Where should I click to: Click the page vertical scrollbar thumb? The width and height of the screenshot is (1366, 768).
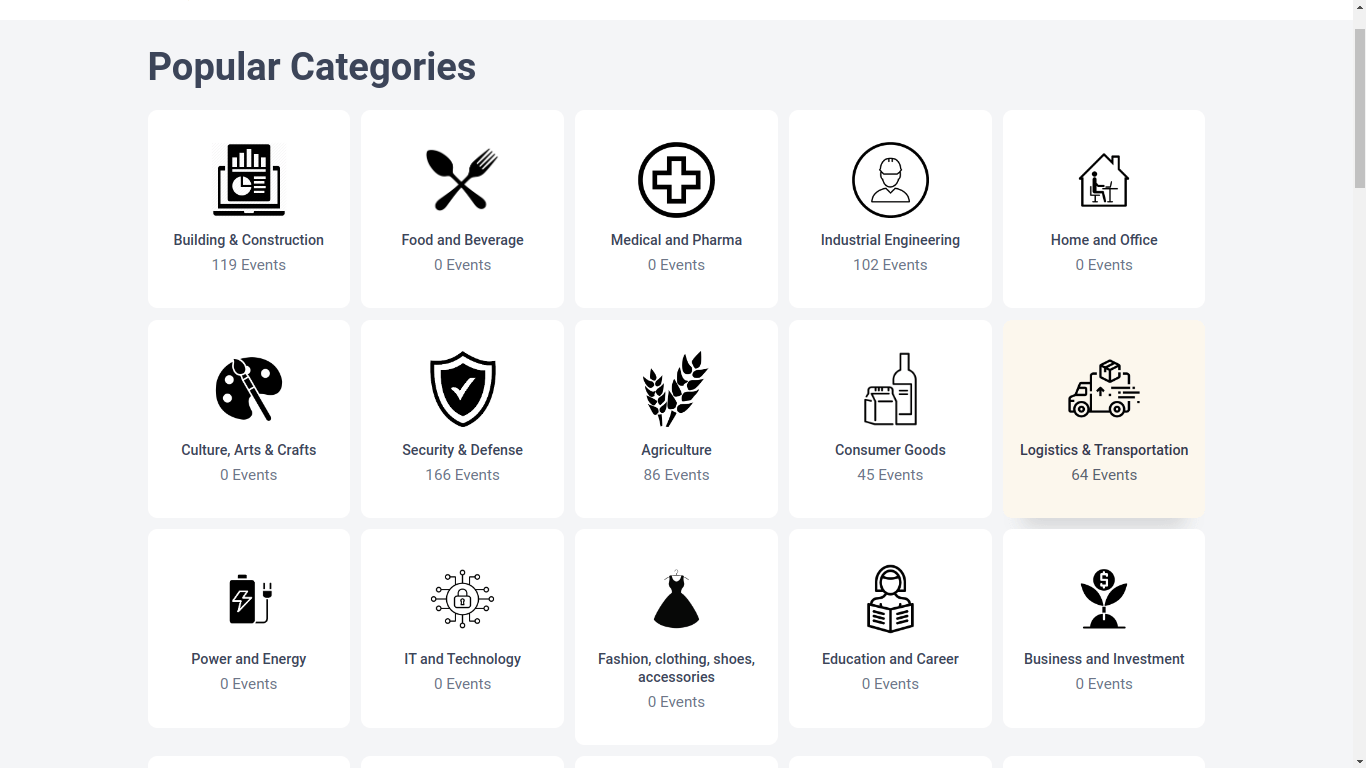(x=1359, y=108)
